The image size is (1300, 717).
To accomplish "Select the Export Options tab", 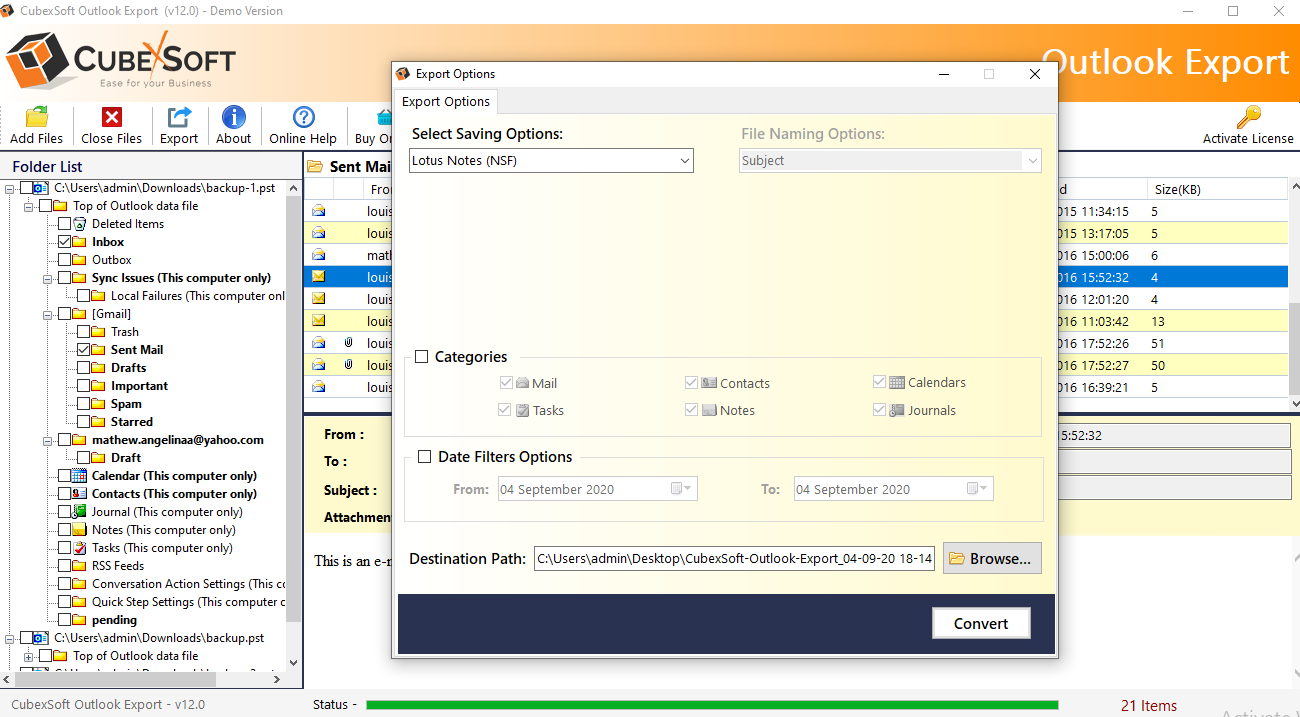I will click(x=446, y=102).
